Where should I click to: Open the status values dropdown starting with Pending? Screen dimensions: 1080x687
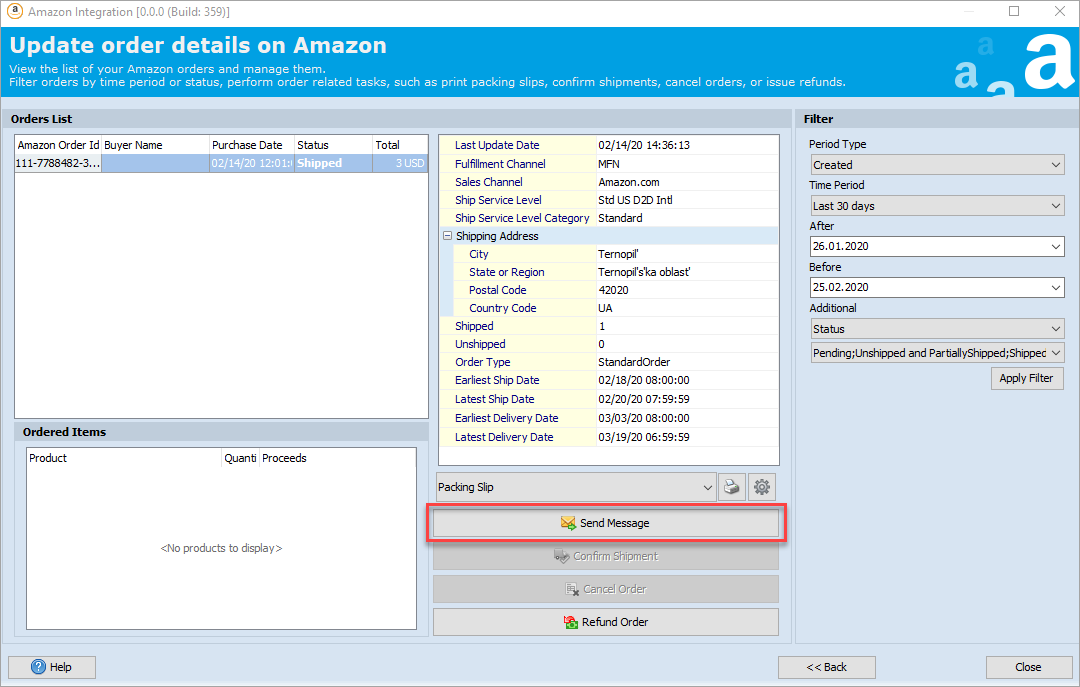[937, 353]
